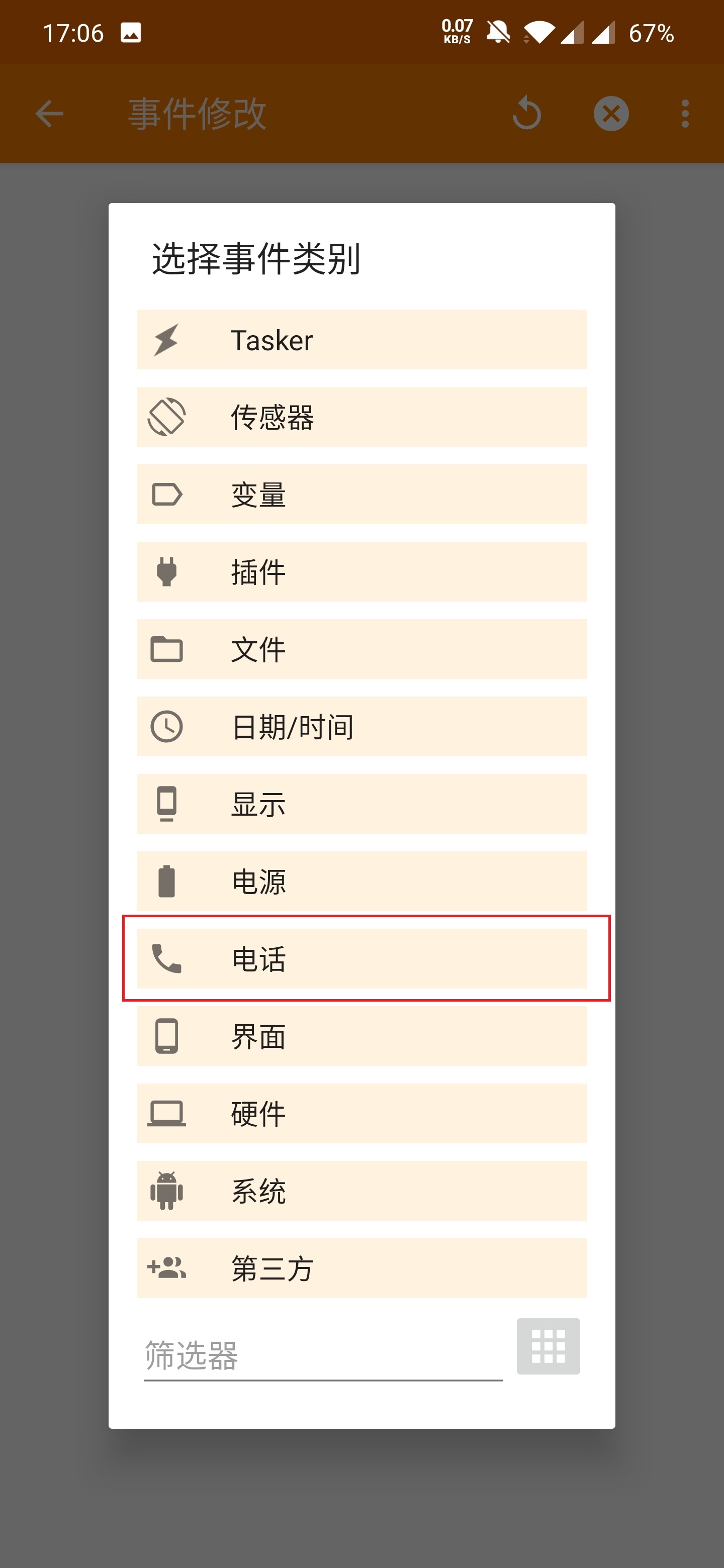The height and width of the screenshot is (1568, 724).
Task: Tap the battery icon for power
Action: (166, 881)
